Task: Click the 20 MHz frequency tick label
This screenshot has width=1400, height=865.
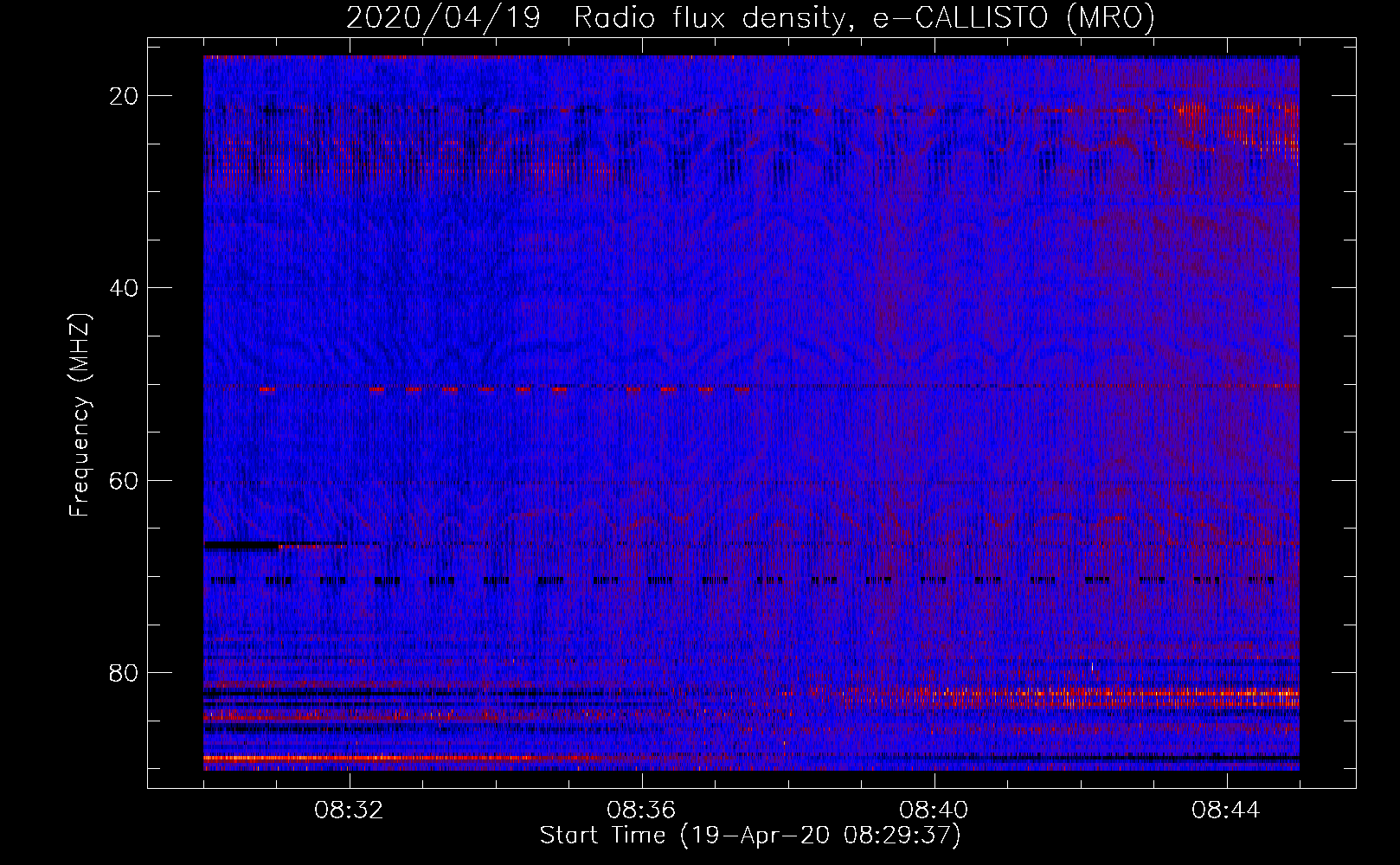Action: click(x=124, y=96)
